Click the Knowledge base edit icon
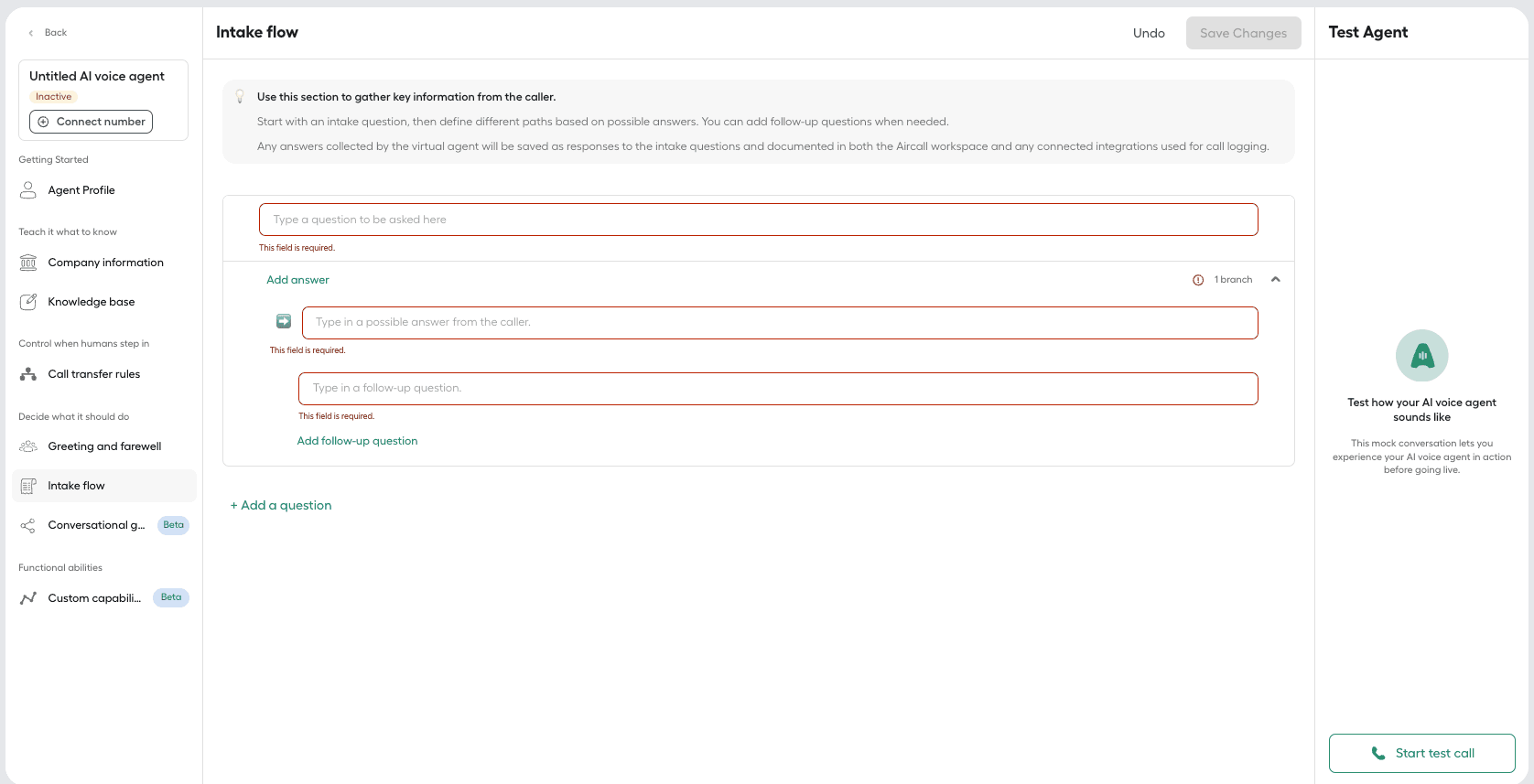This screenshot has width=1534, height=784. (x=28, y=302)
